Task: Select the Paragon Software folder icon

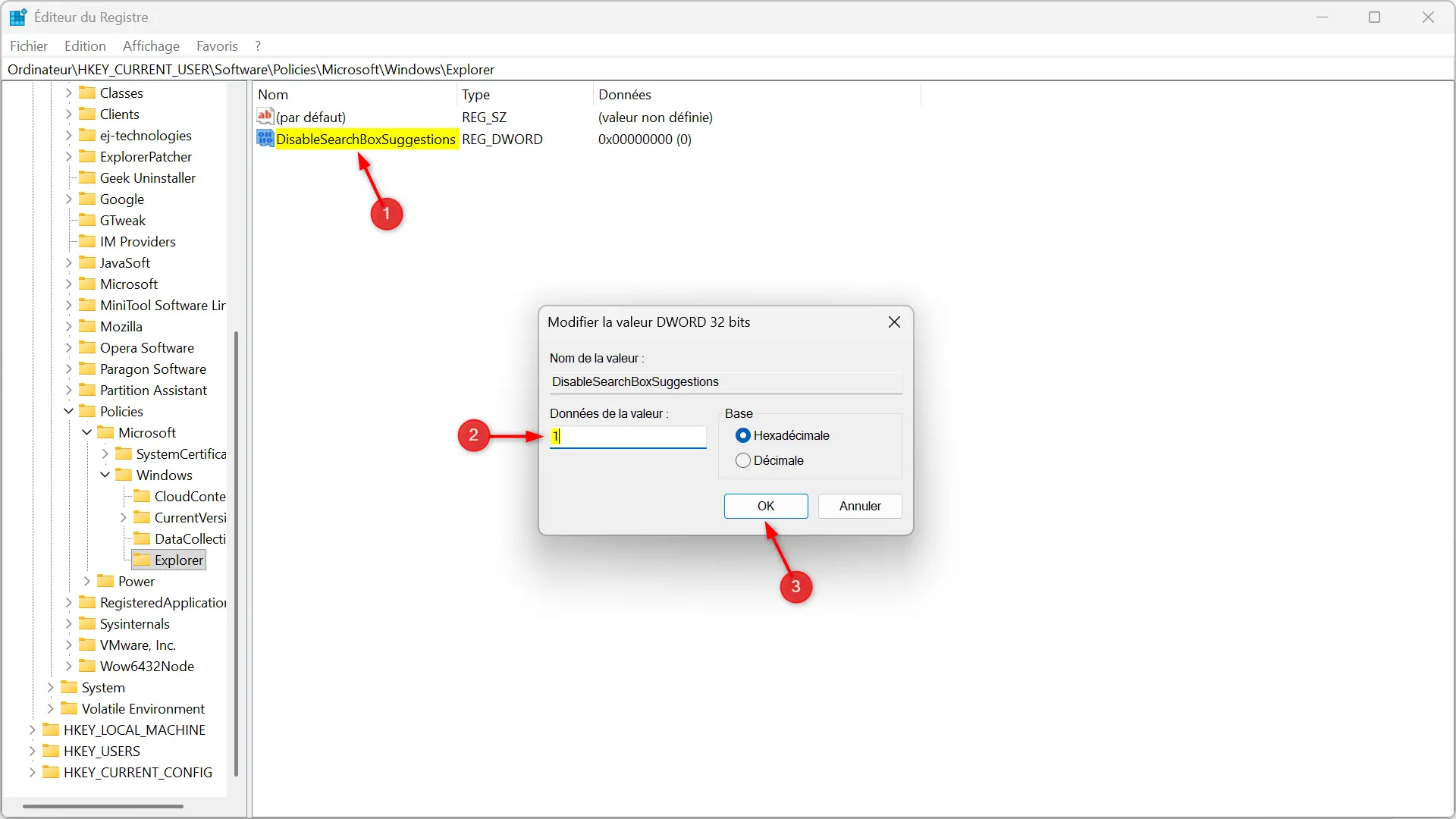Action: [x=87, y=369]
